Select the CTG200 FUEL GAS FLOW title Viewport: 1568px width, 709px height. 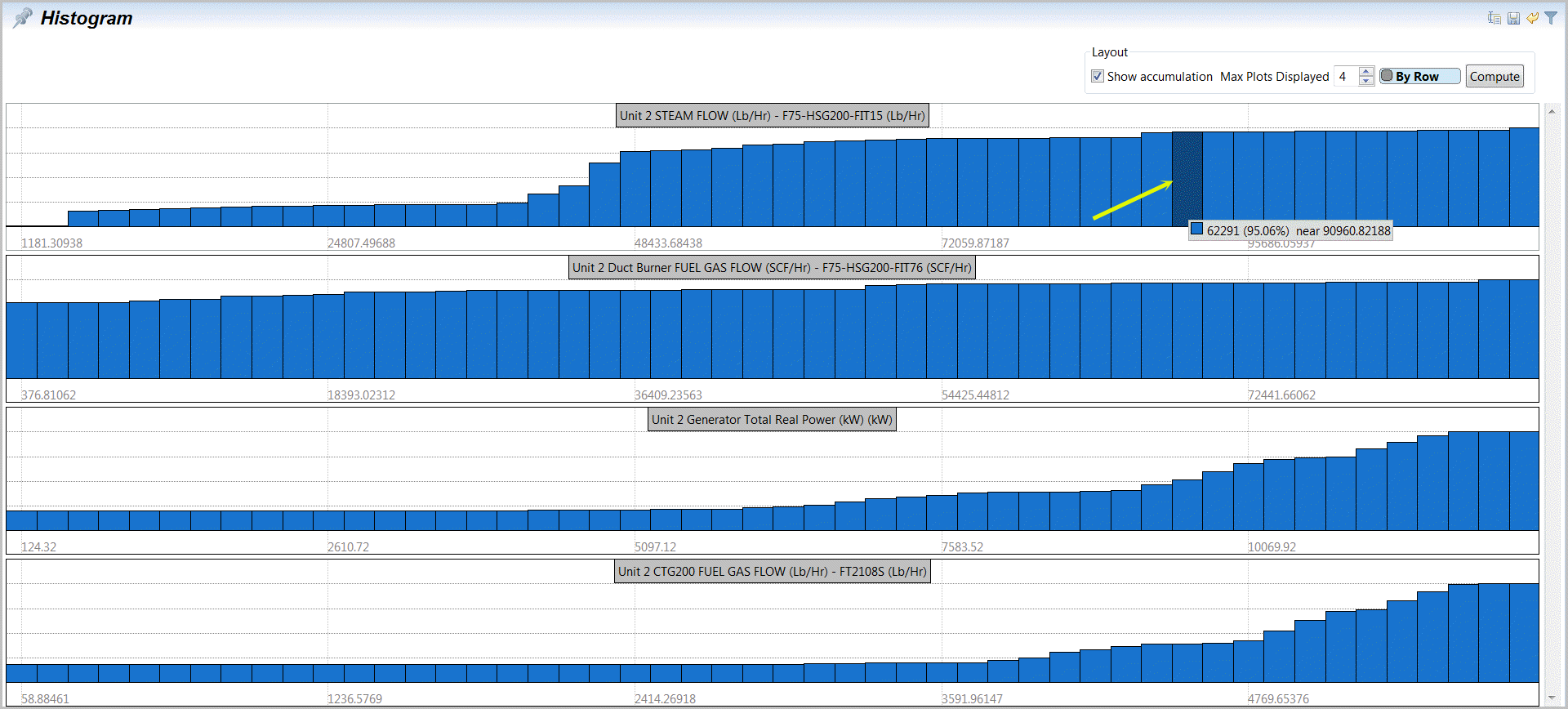click(x=772, y=571)
